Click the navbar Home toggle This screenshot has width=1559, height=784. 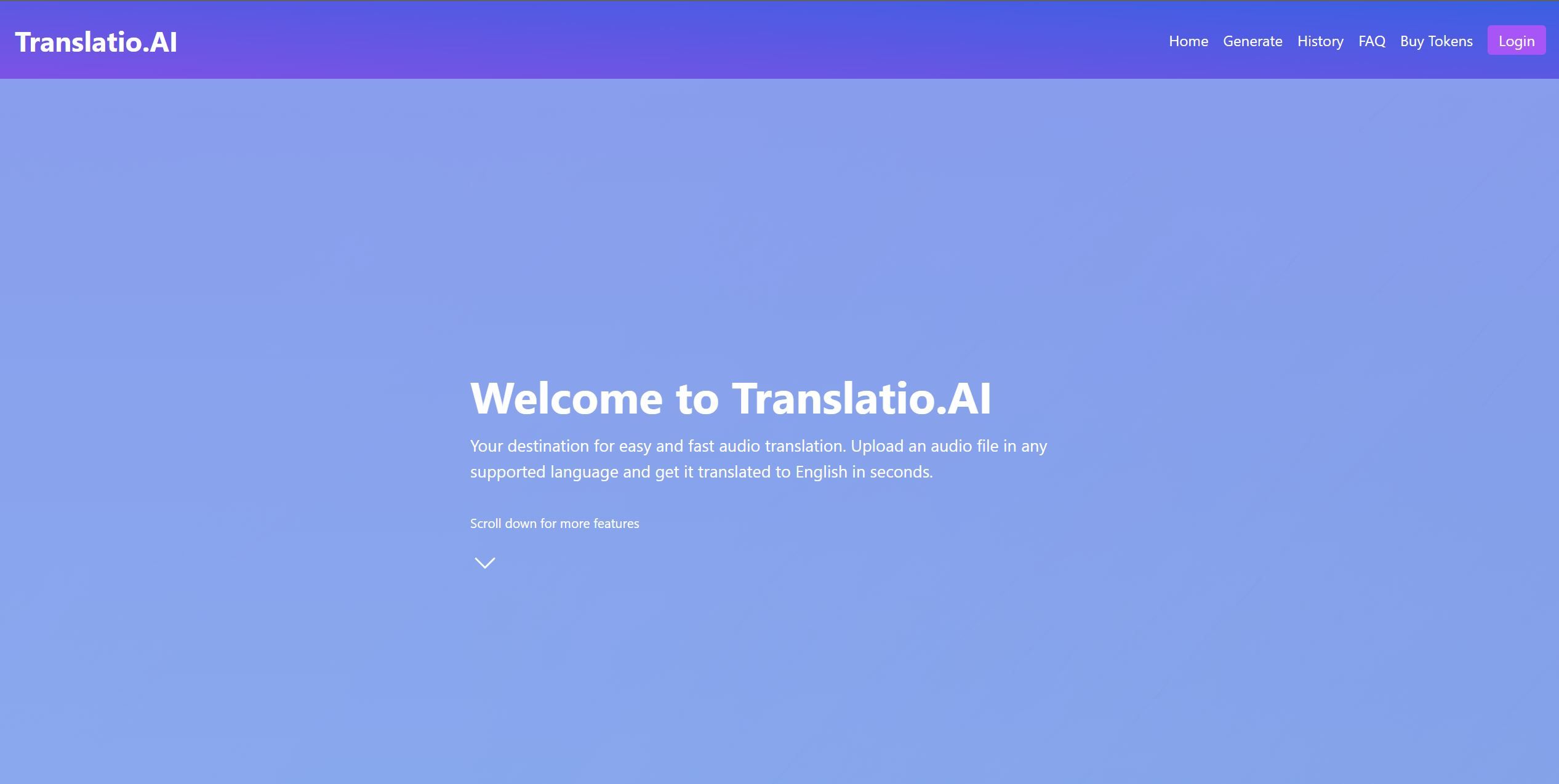1189,40
